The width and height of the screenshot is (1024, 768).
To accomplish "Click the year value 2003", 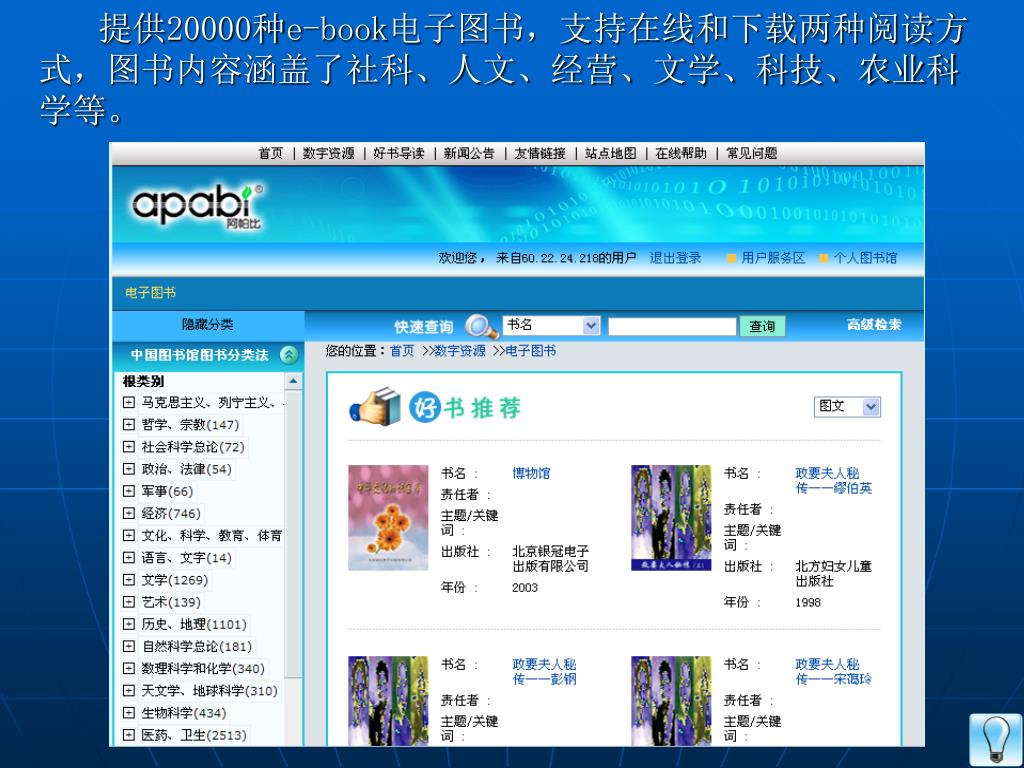I will point(524,588).
